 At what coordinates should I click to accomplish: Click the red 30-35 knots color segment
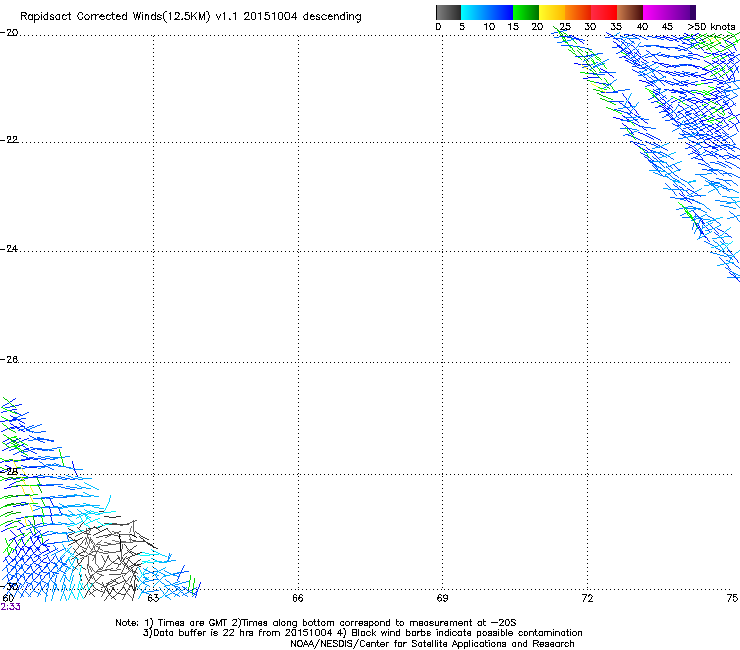(x=604, y=12)
